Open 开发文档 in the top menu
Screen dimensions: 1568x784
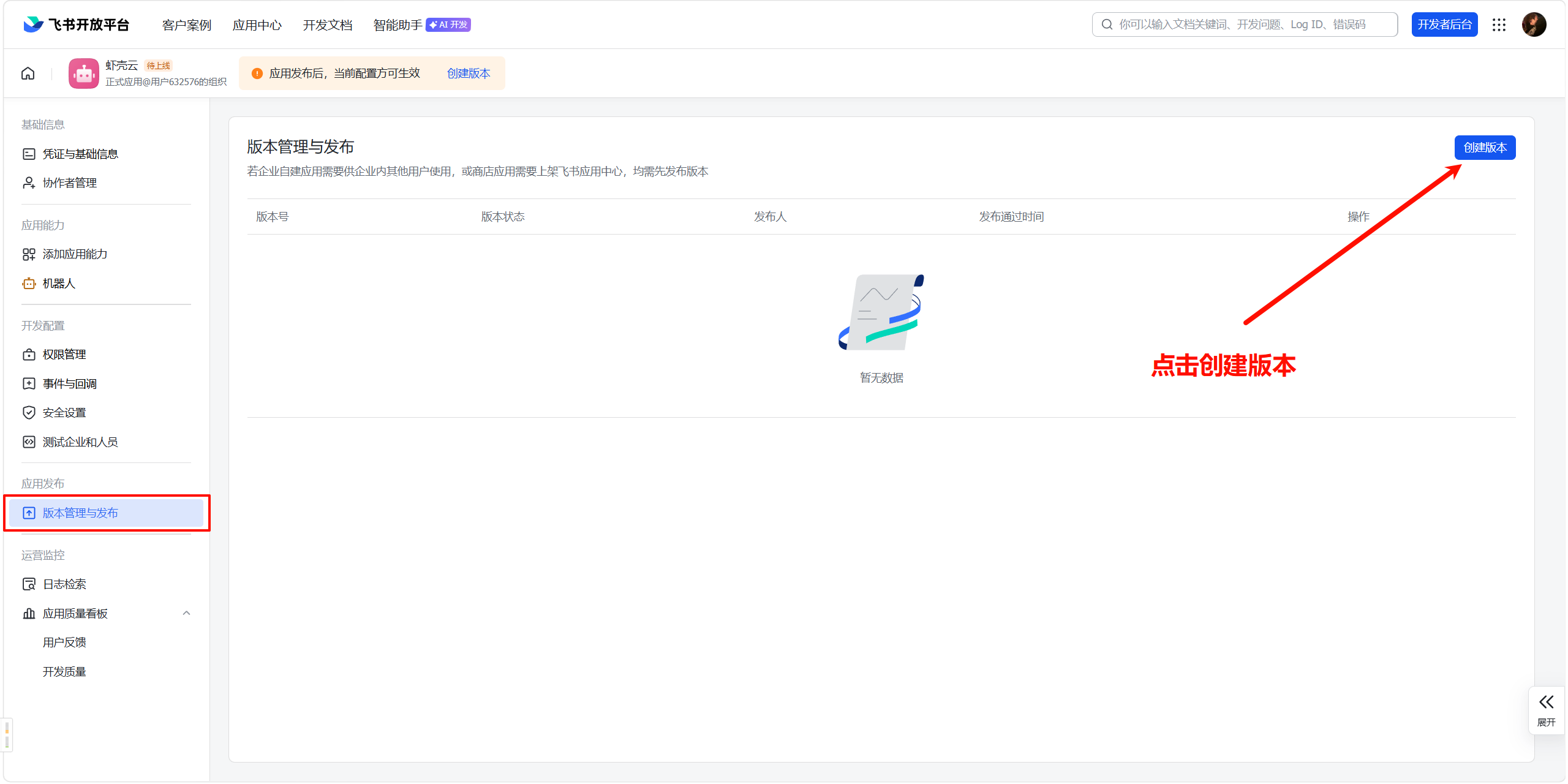pyautogui.click(x=327, y=25)
